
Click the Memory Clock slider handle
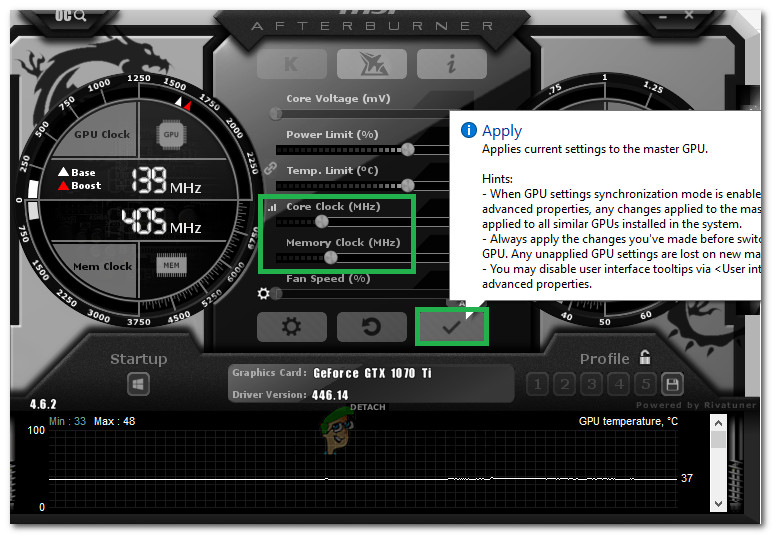331,257
